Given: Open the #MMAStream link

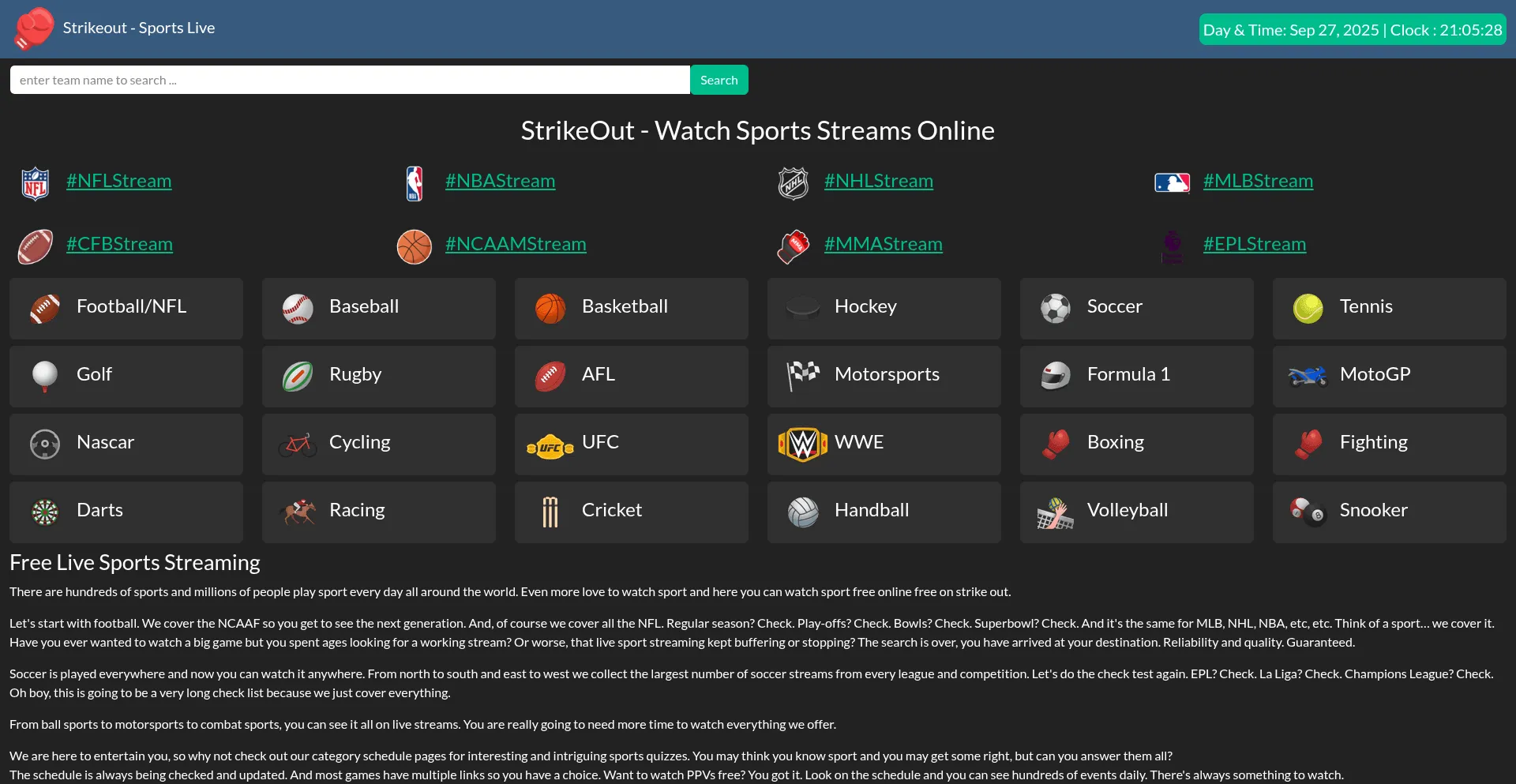Looking at the screenshot, I should click(x=883, y=244).
